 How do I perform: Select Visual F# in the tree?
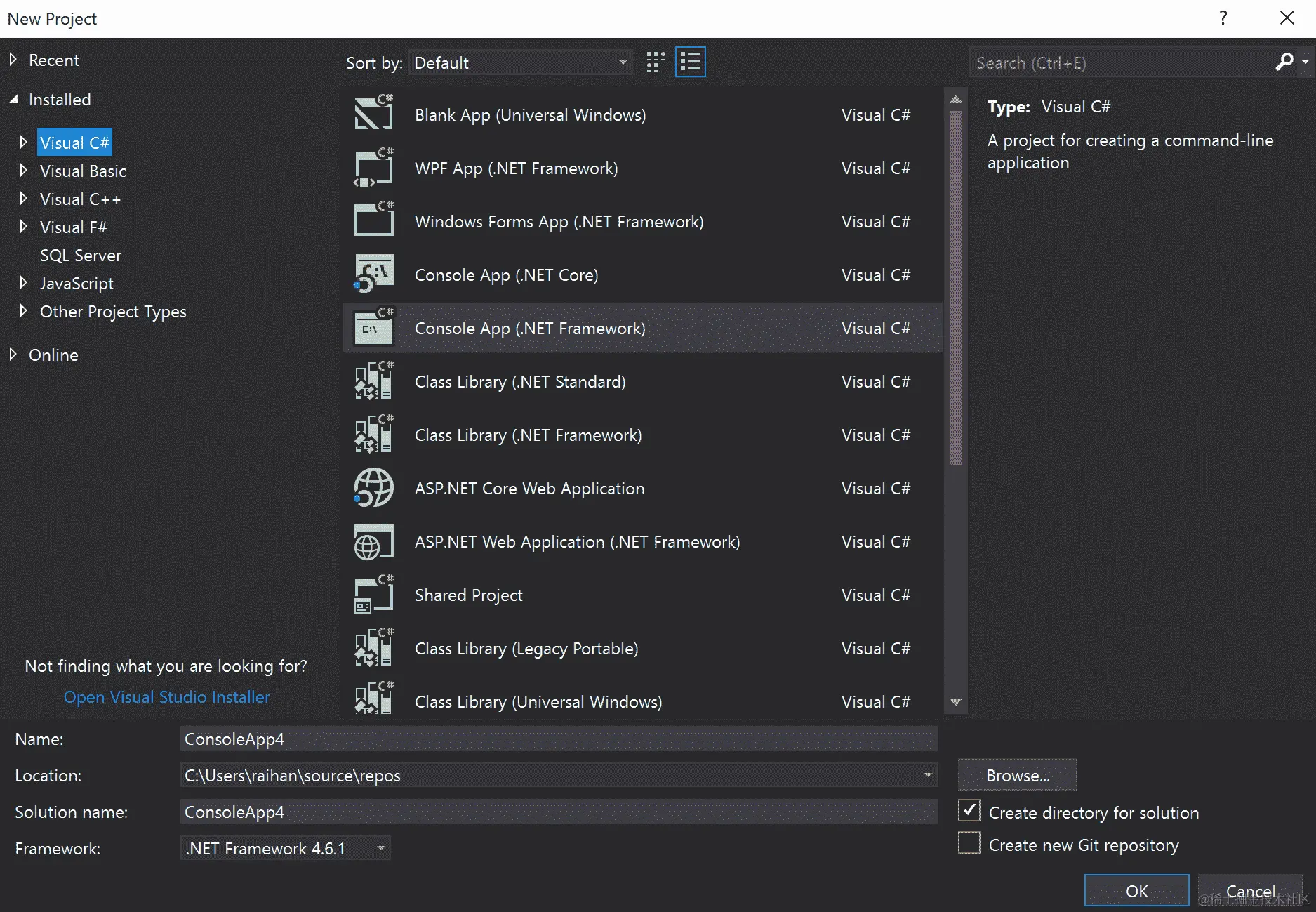tap(73, 227)
